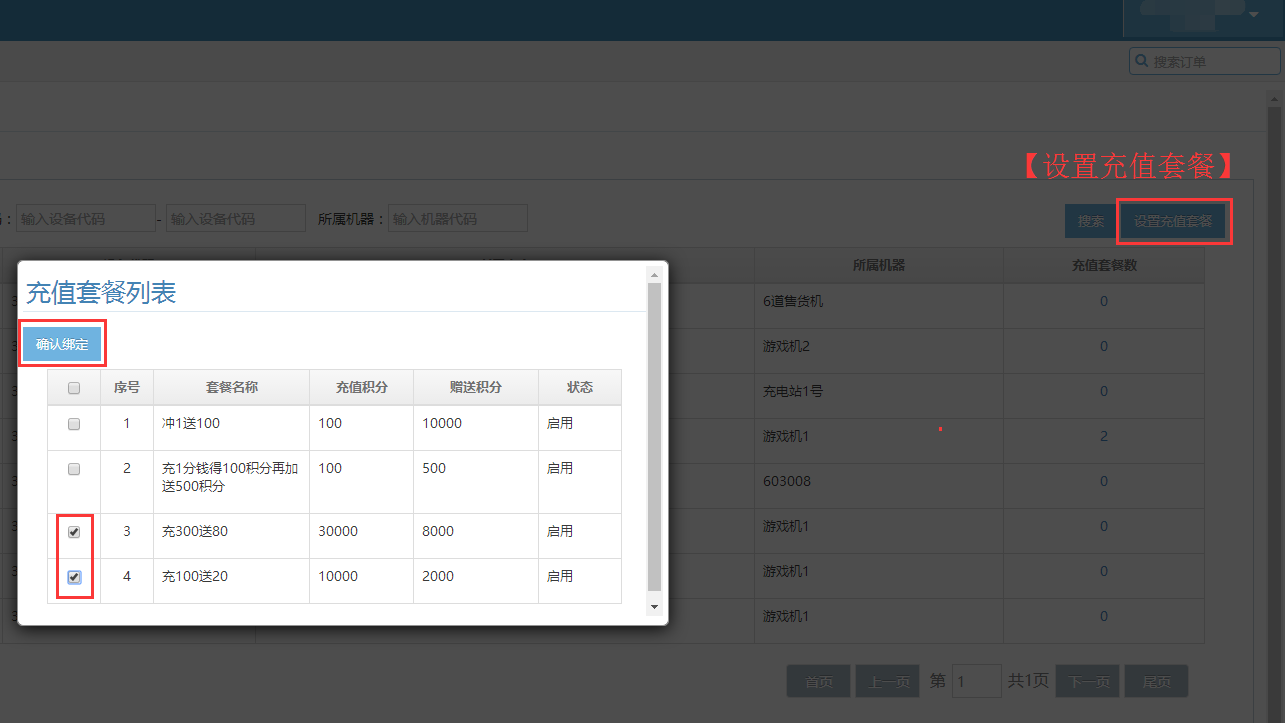Click the page number input box

[x=976, y=681]
